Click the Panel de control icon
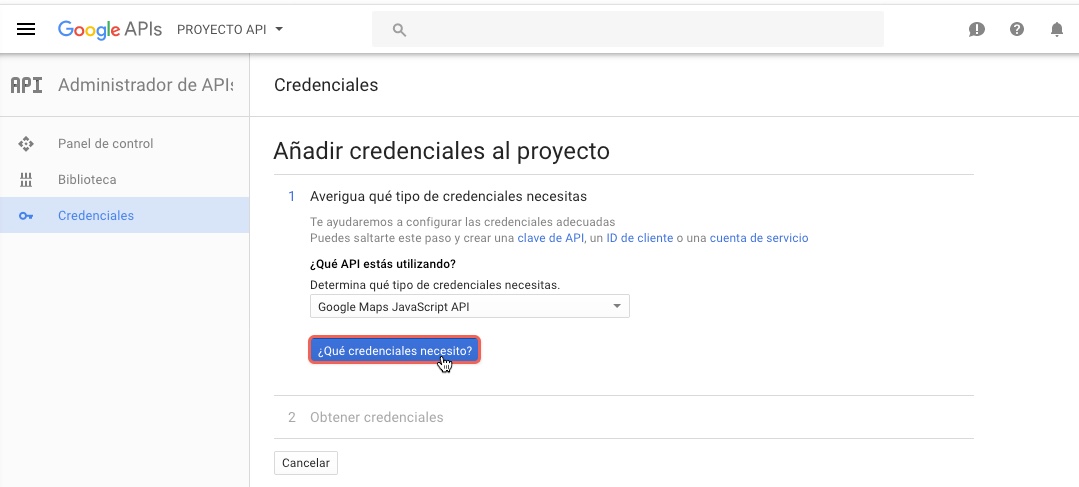1079x487 pixels. coord(26,144)
